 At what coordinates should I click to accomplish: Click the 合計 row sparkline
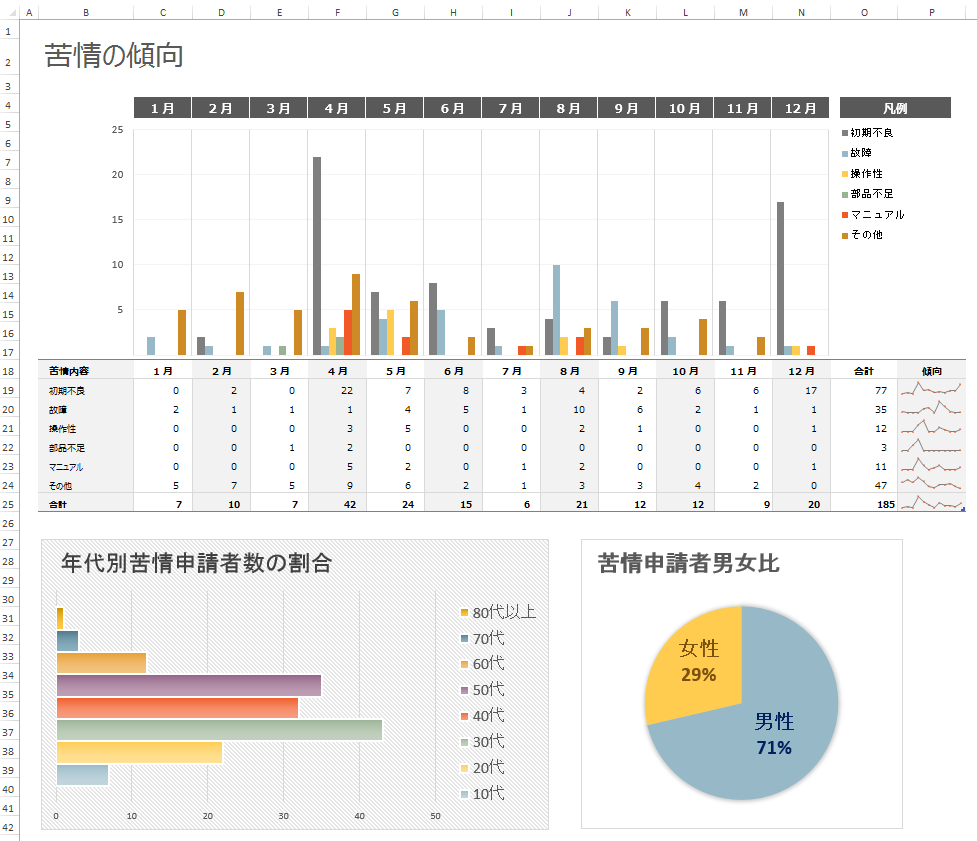[x=932, y=503]
